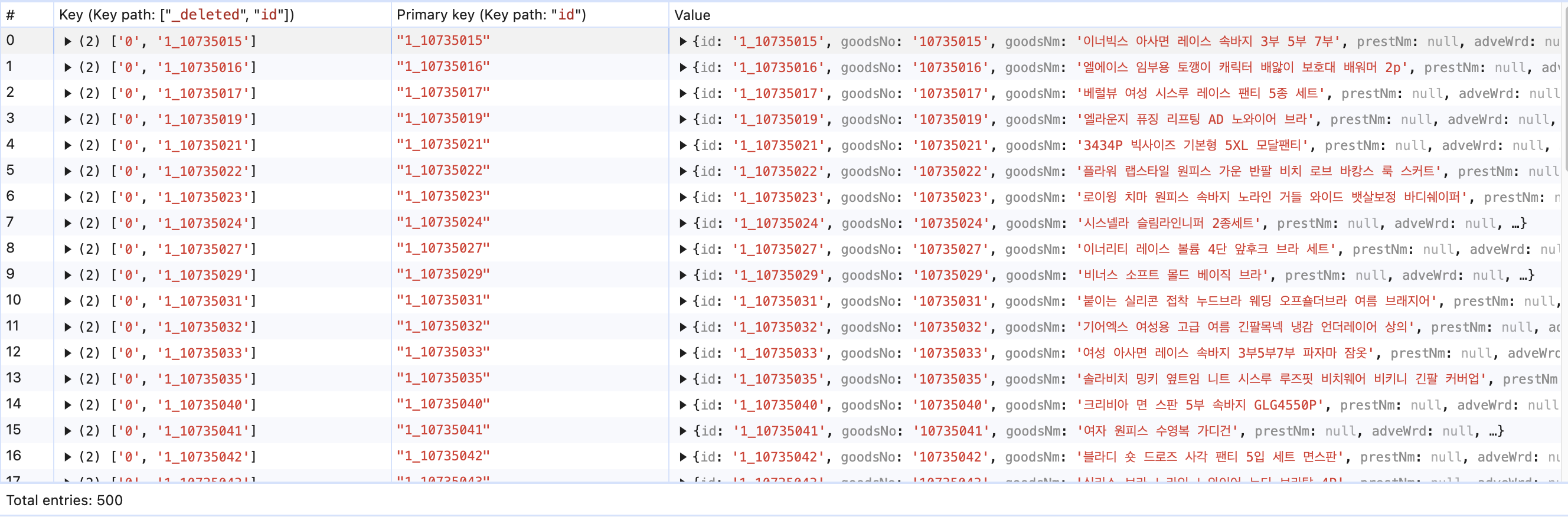Click the Key column header
This screenshot has height=517, width=1568.
coord(177,15)
